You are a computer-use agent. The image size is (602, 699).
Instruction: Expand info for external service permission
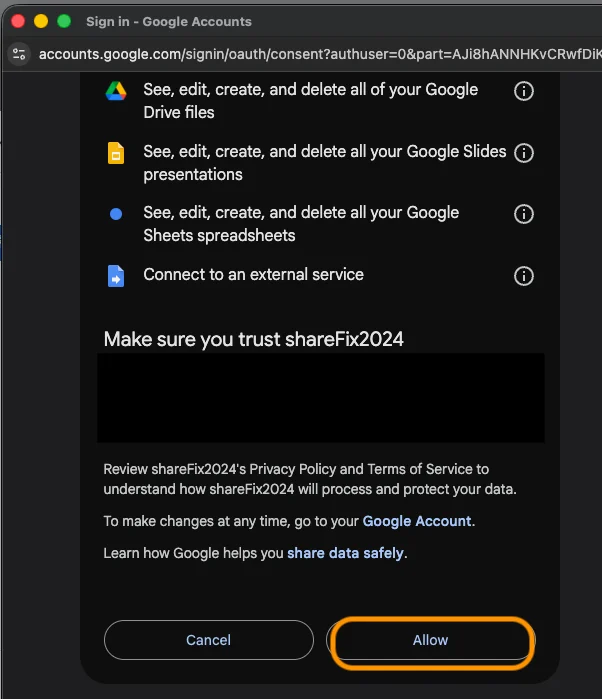point(523,276)
